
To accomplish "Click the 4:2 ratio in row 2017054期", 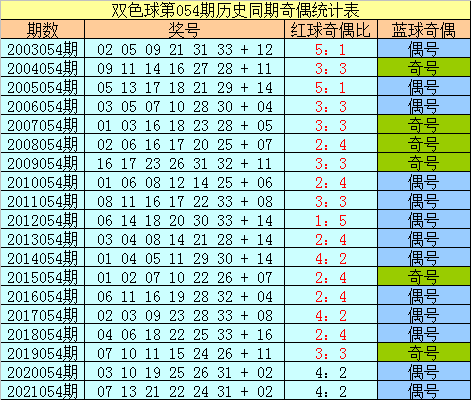I will click(x=331, y=315).
